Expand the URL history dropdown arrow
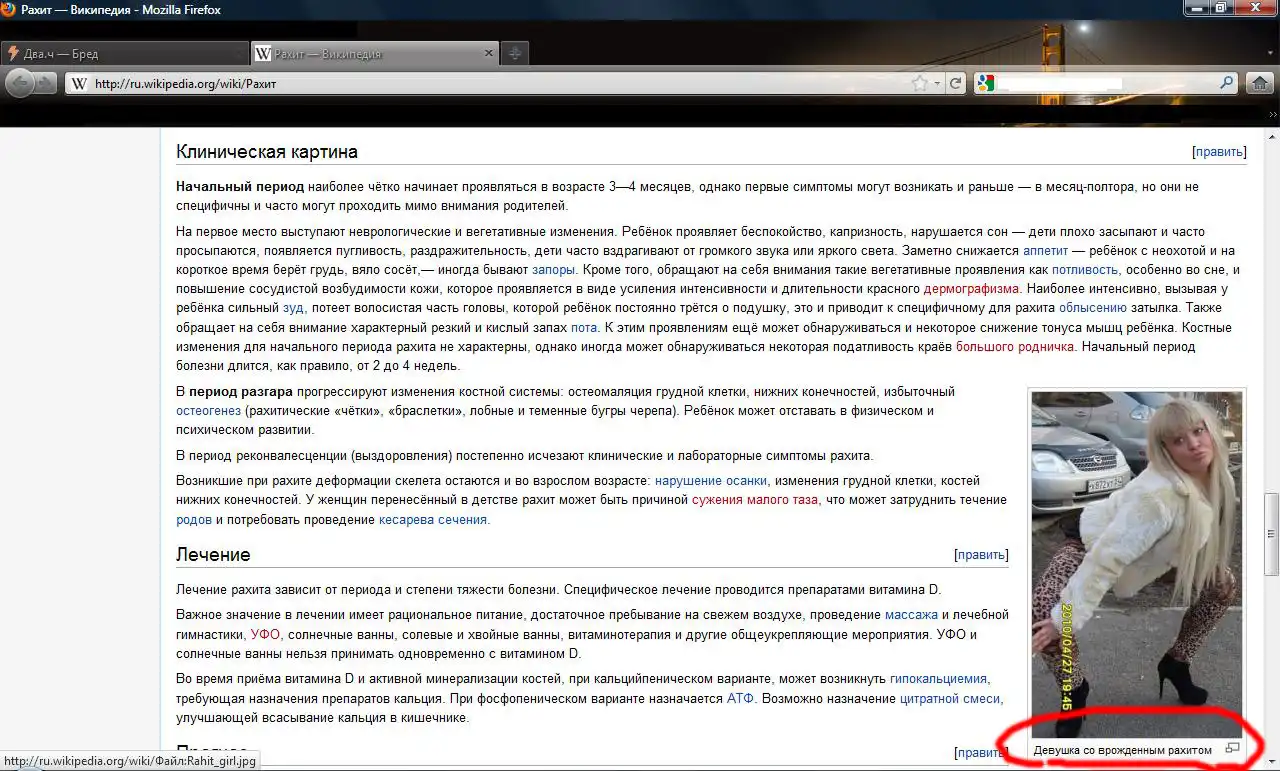1280x771 pixels. pyautogui.click(x=937, y=84)
